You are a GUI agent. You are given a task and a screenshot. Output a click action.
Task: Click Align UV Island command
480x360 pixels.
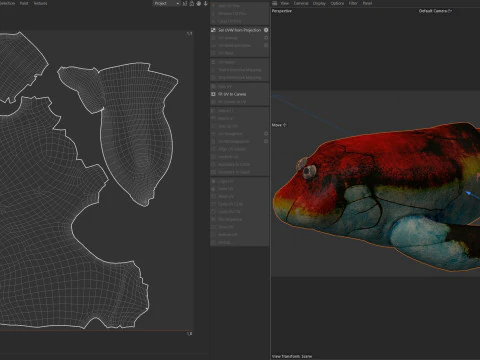point(229,149)
